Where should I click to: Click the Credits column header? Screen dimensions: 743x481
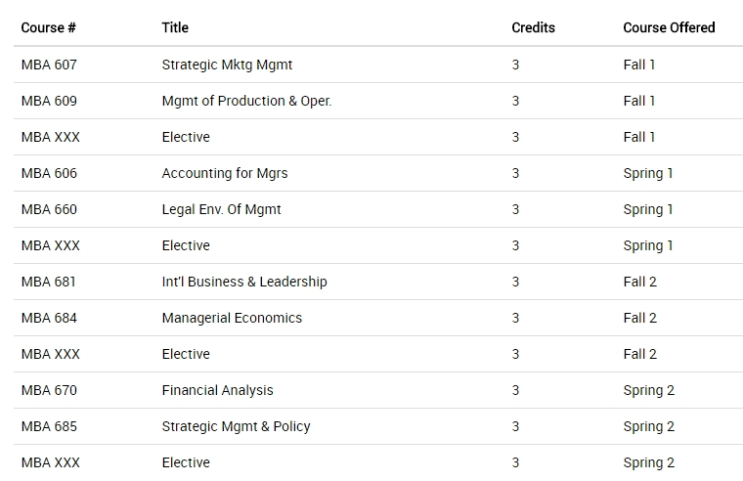tap(533, 27)
